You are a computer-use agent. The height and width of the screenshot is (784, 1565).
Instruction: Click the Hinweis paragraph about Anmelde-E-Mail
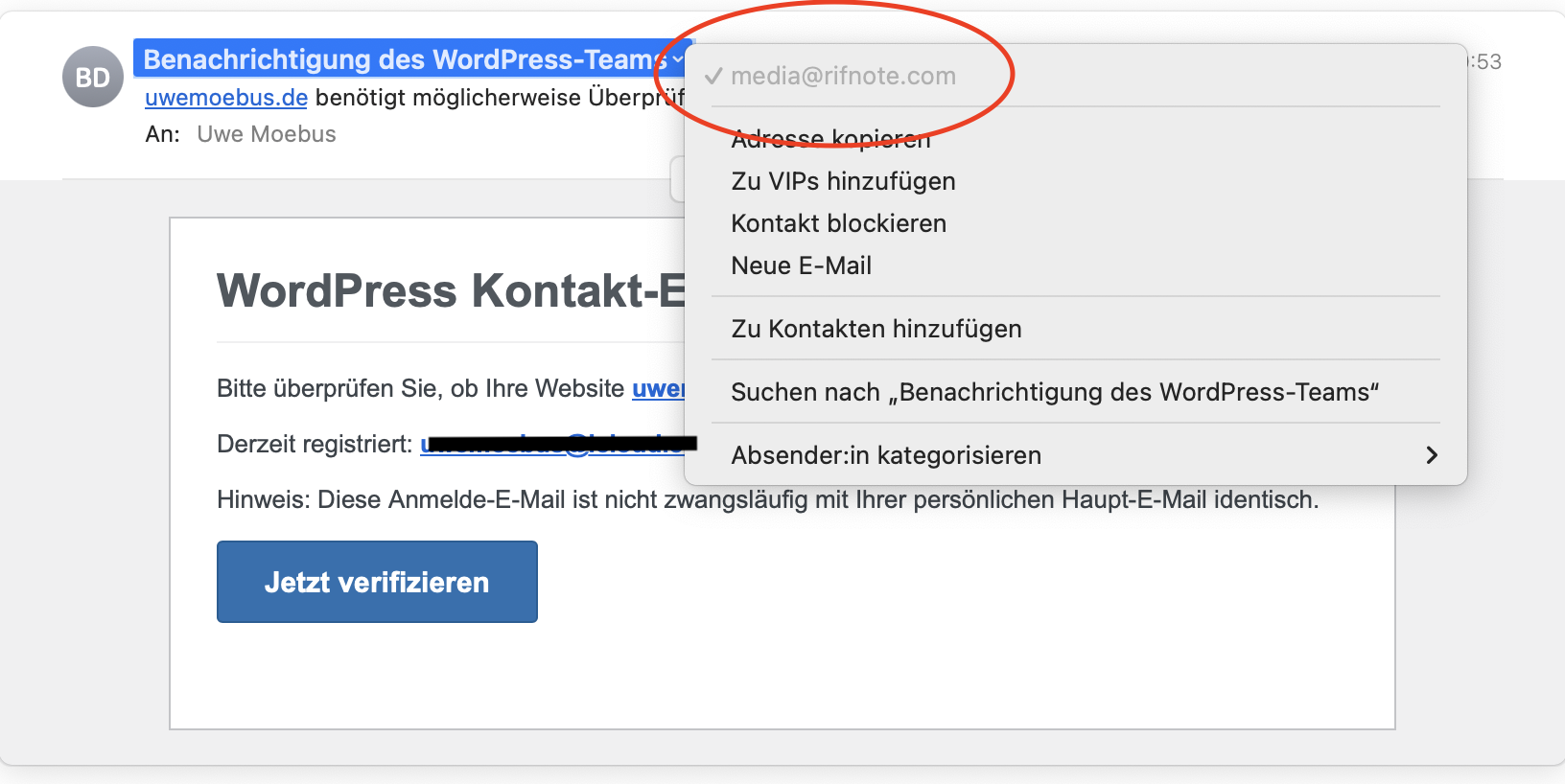pyautogui.click(x=767, y=499)
